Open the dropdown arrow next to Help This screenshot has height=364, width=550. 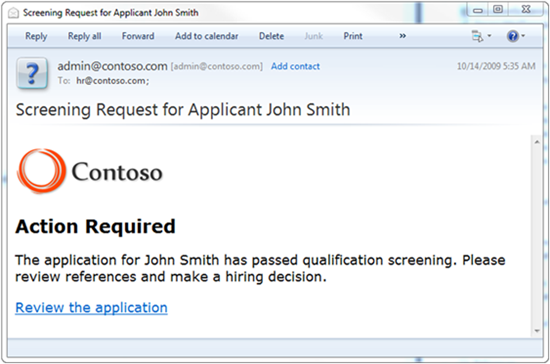click(x=523, y=36)
